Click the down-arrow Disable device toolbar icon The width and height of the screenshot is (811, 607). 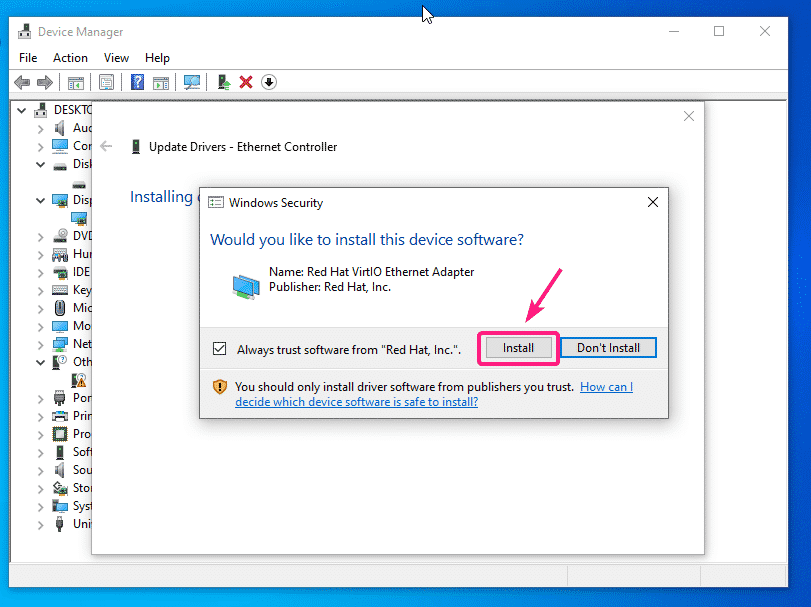(269, 82)
